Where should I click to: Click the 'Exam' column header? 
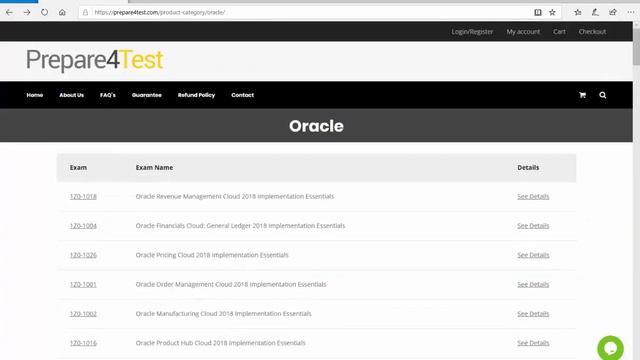click(x=78, y=168)
